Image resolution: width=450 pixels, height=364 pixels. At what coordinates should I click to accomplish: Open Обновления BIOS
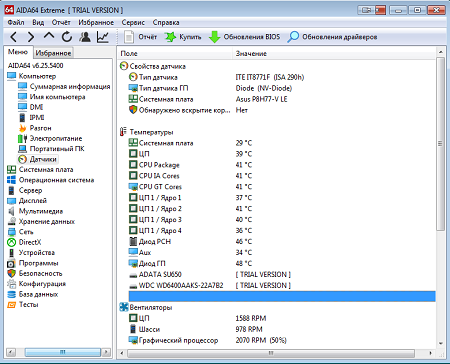point(244,37)
